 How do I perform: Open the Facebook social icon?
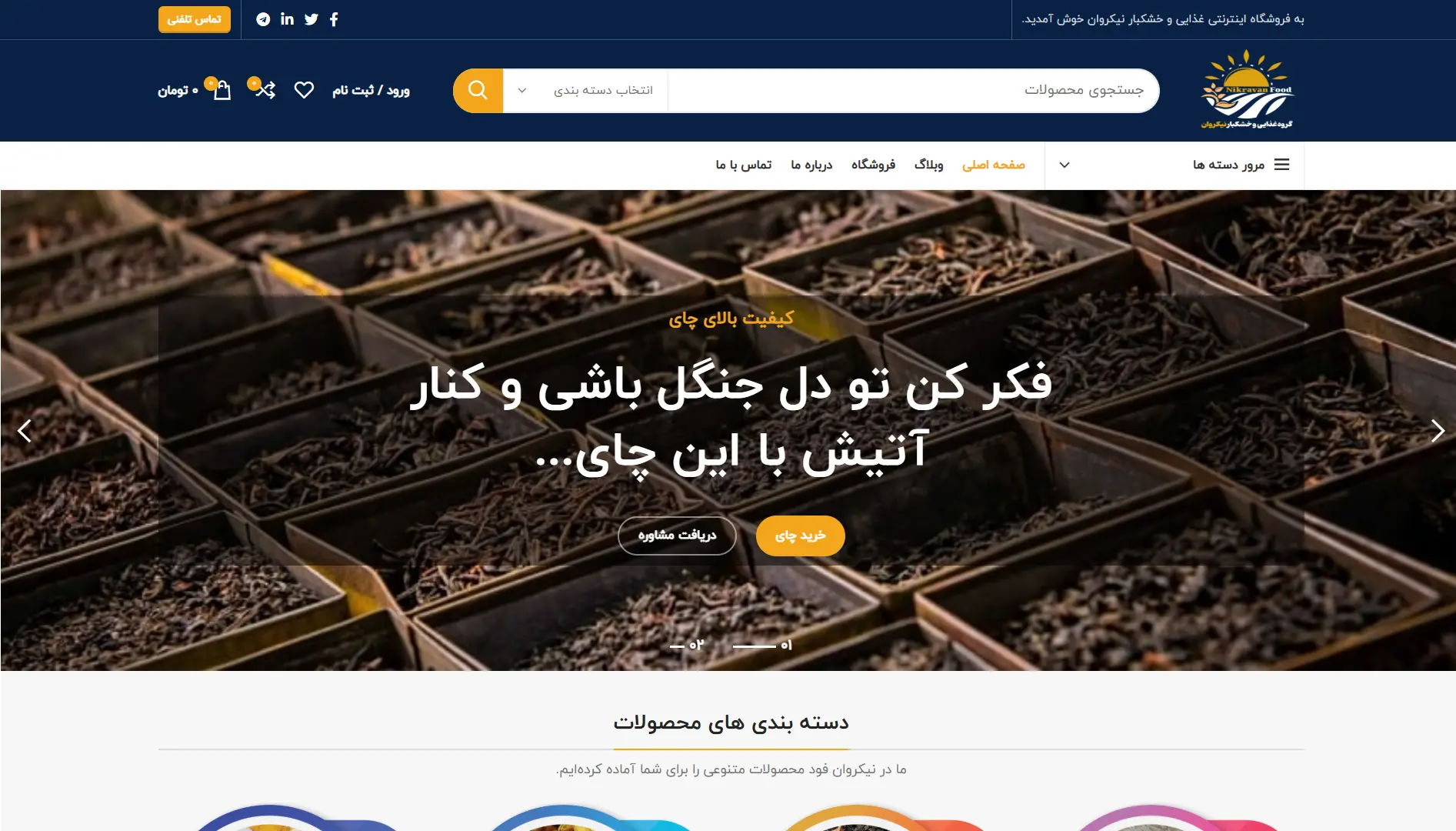tap(334, 19)
